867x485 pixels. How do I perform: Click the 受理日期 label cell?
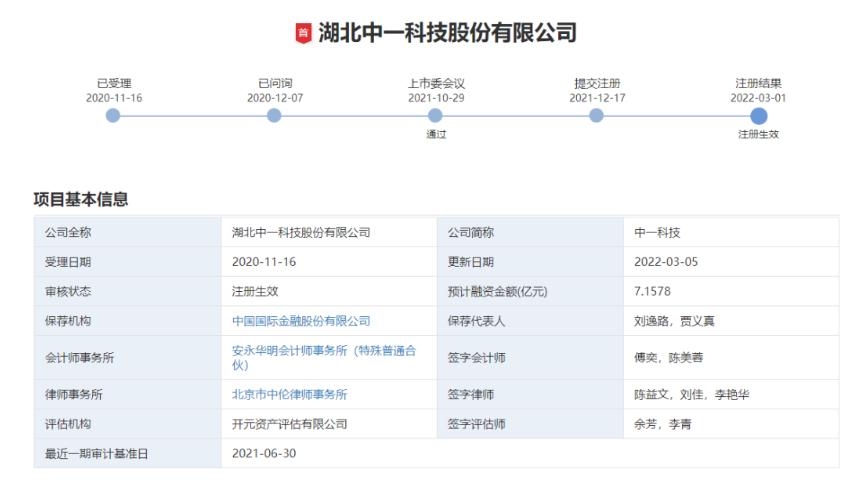click(128, 262)
